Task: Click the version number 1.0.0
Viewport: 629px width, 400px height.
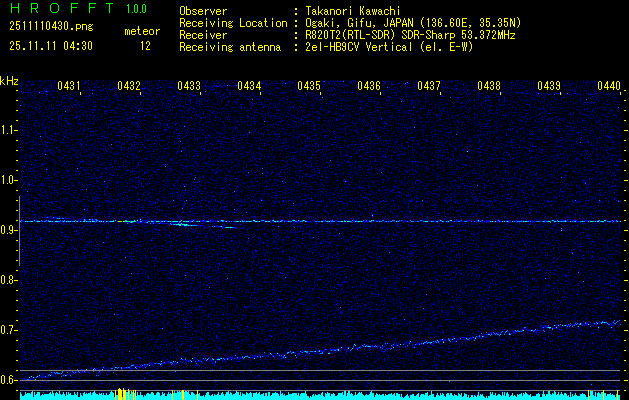Action: pyautogui.click(x=137, y=9)
